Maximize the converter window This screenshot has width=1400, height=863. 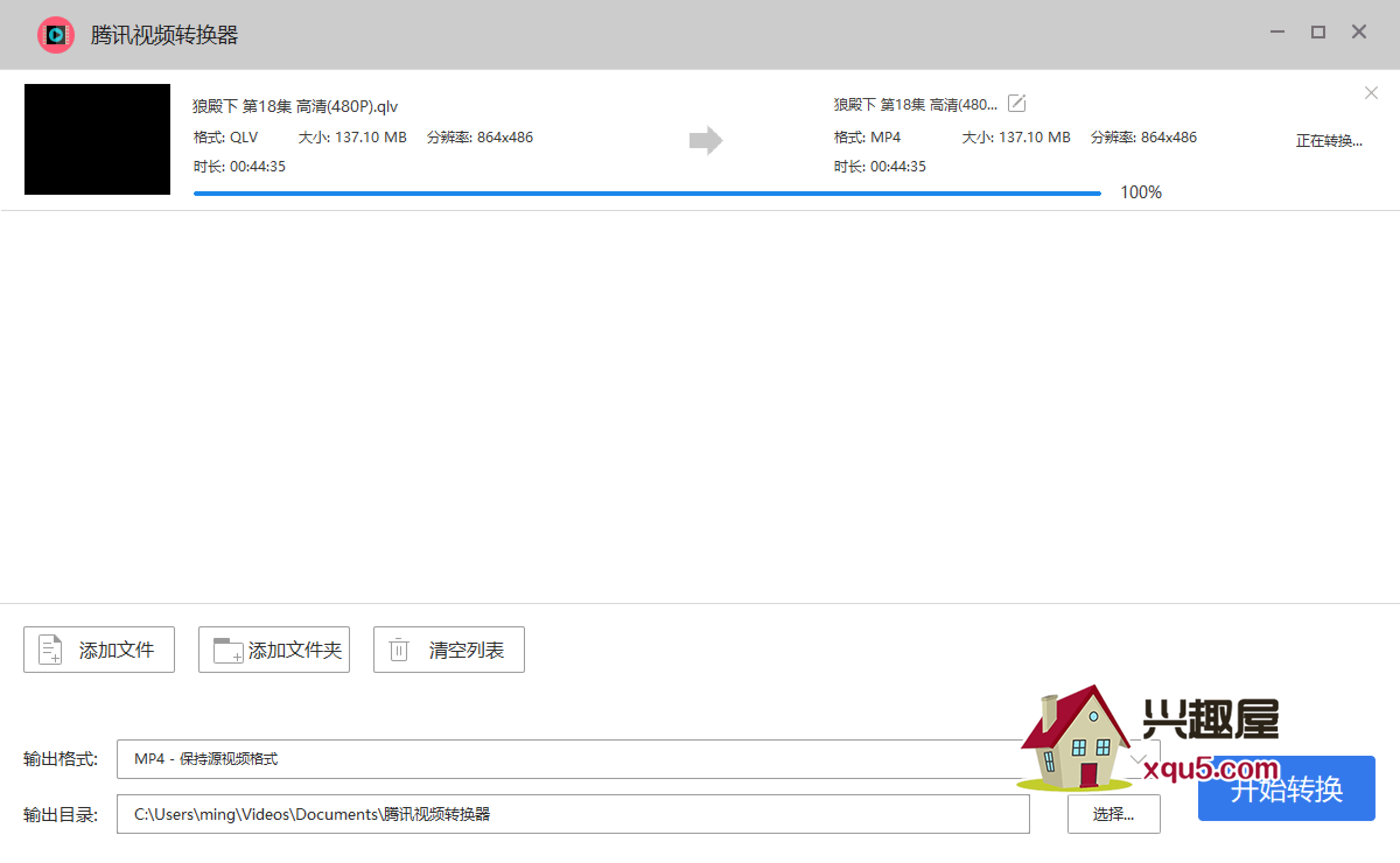click(x=1318, y=32)
